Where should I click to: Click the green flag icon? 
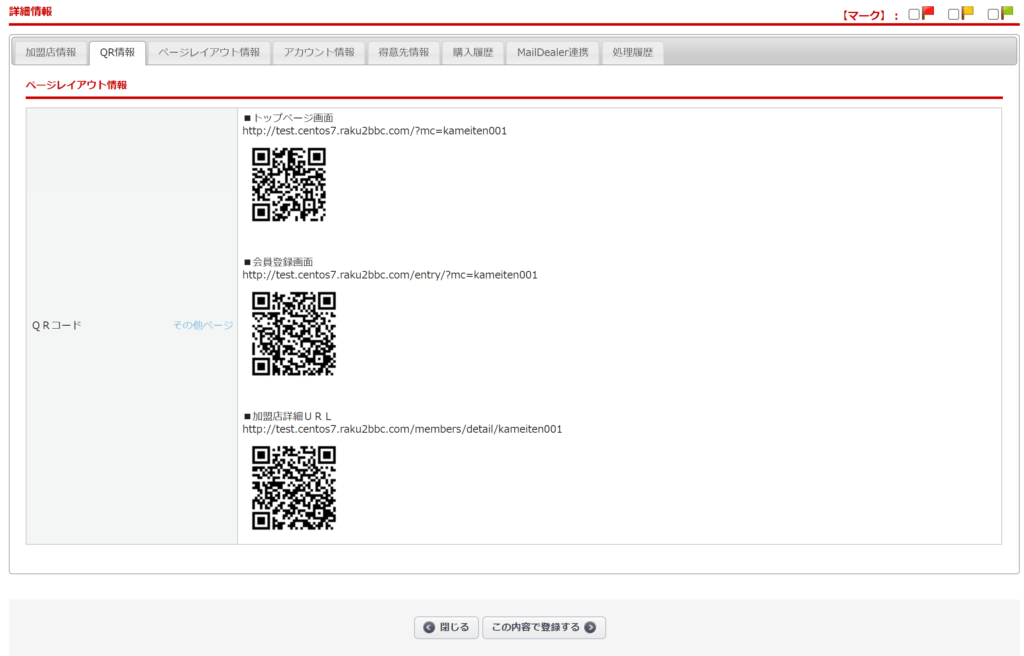coord(1007,13)
